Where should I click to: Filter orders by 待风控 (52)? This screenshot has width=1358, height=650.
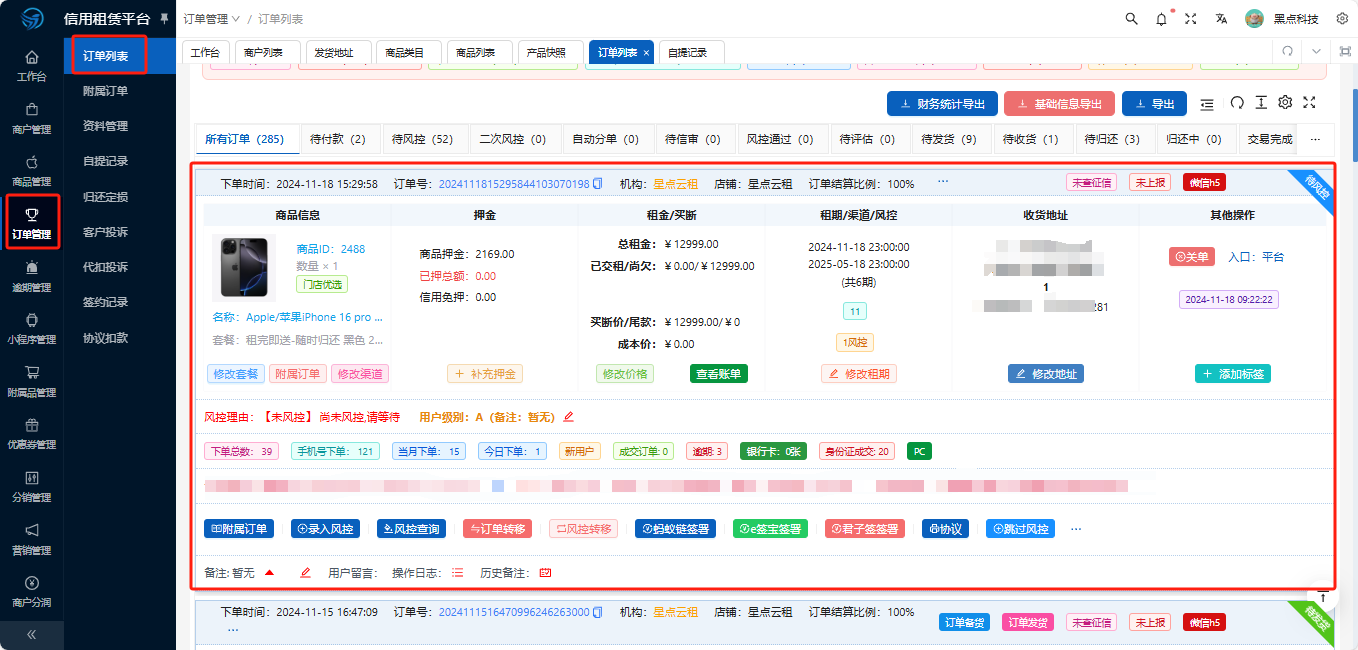(x=422, y=139)
